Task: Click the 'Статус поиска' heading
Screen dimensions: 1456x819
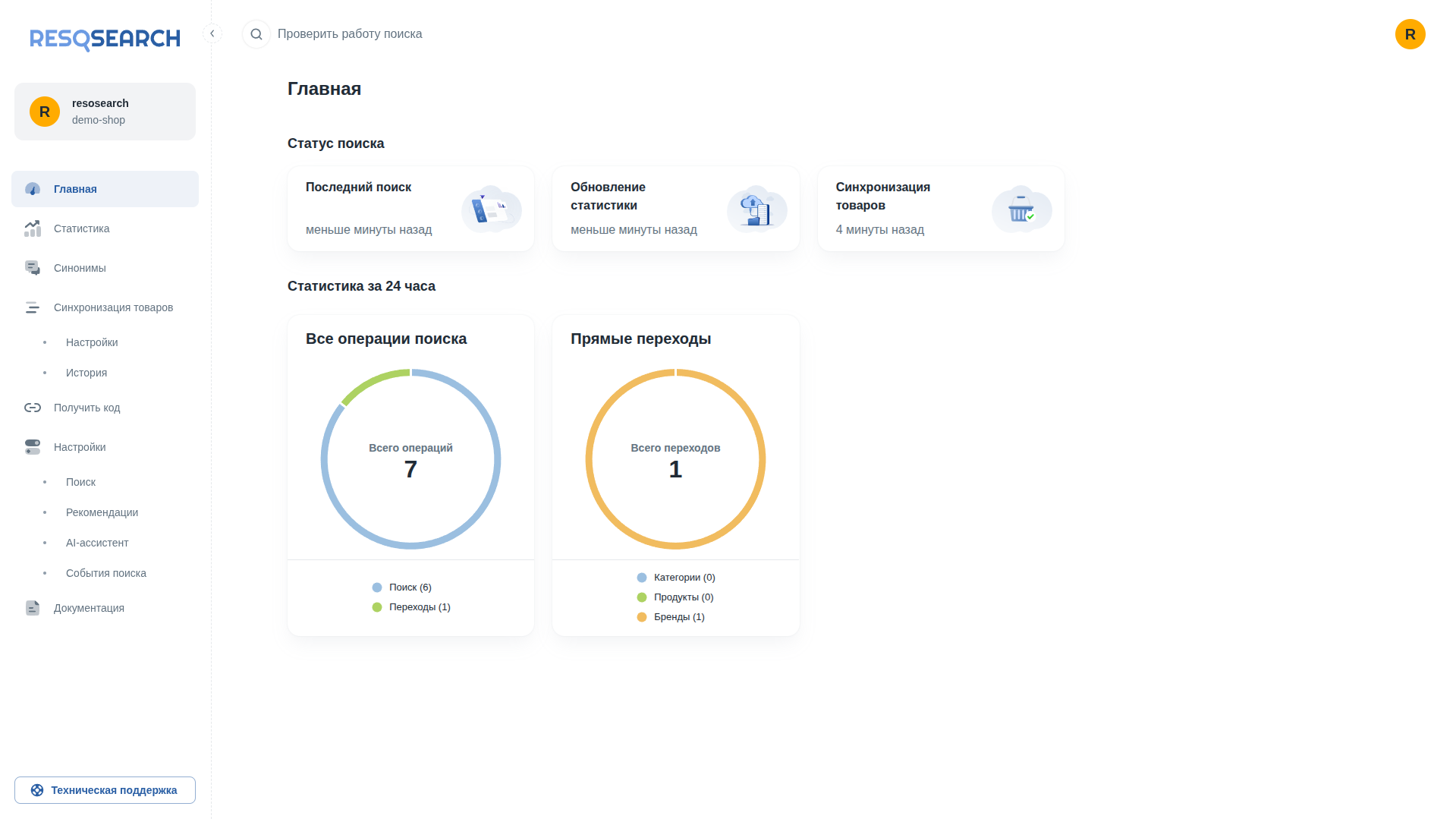Action: 335,143
